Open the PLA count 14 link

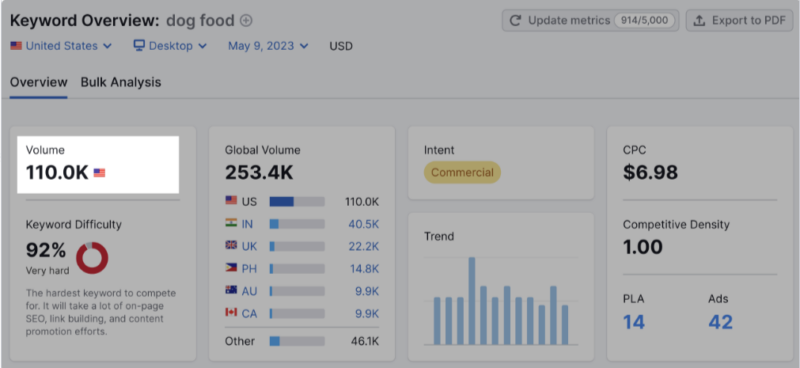[x=634, y=322]
